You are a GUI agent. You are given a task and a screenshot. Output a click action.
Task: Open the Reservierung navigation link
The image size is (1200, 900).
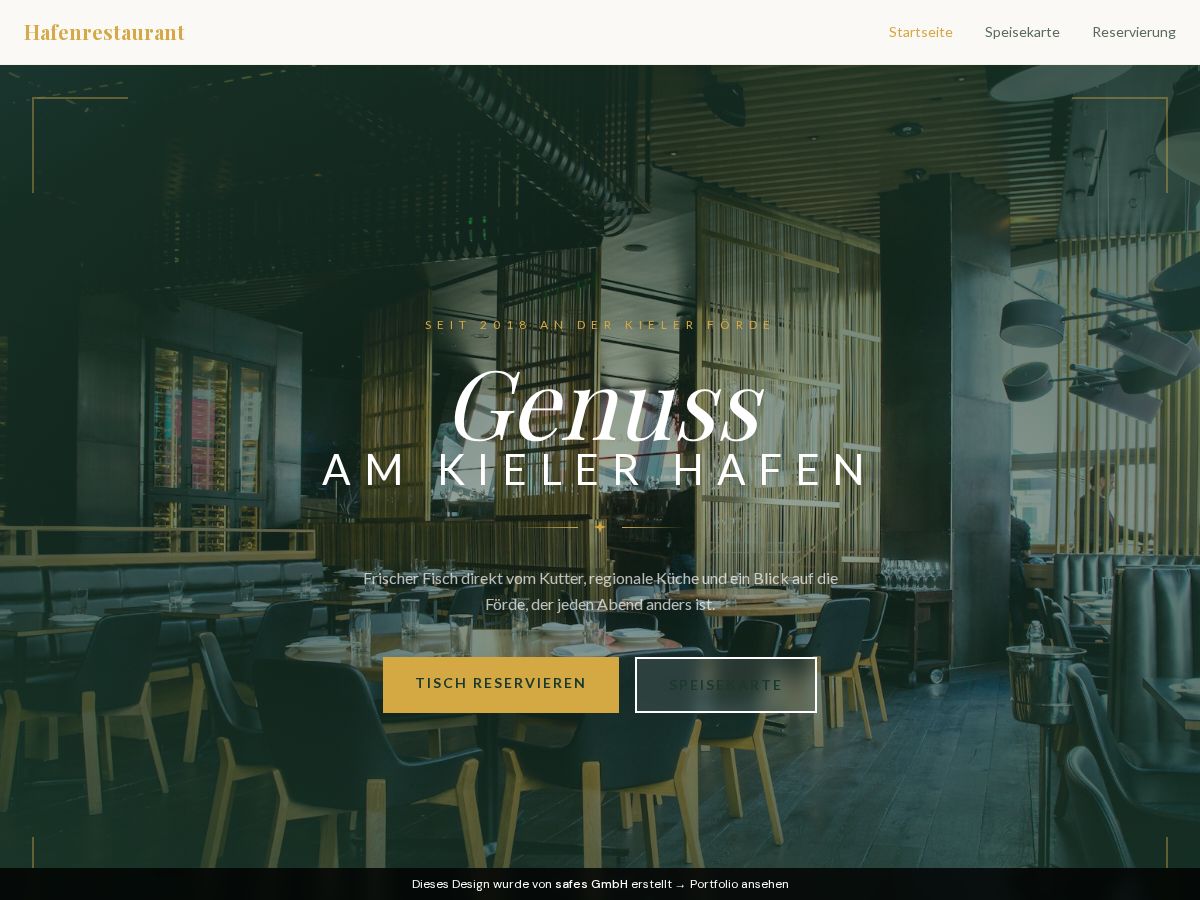pyautogui.click(x=1134, y=32)
